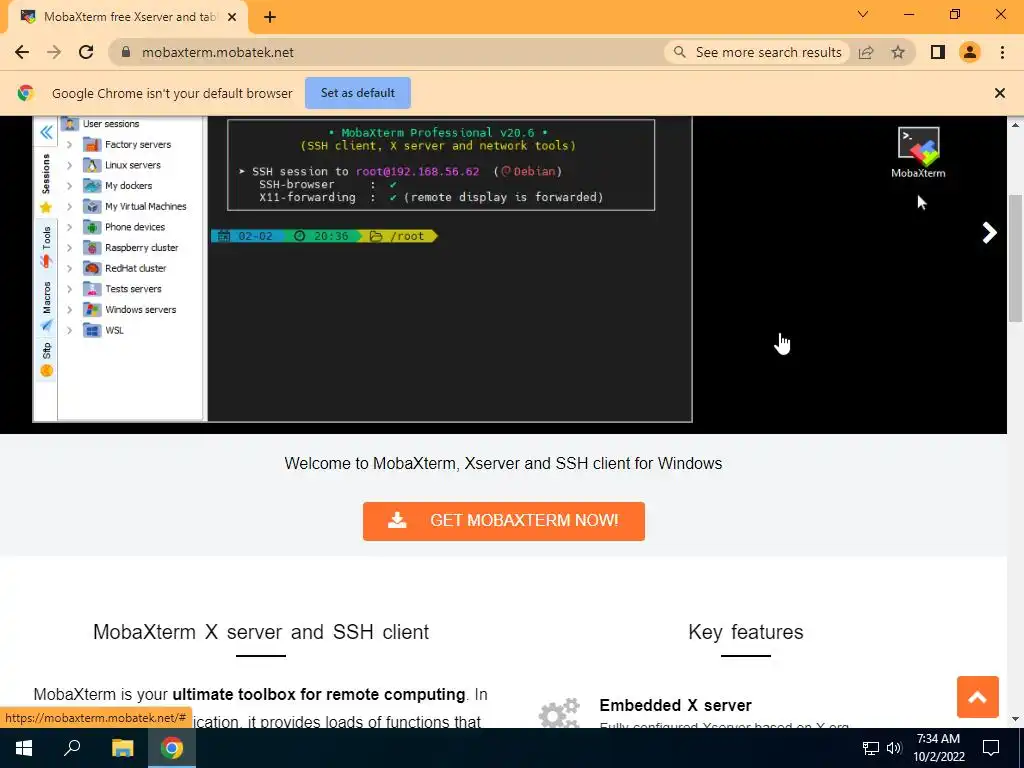The height and width of the screenshot is (768, 1024).
Task: Expand the Factory servers tree node
Action: point(69,144)
